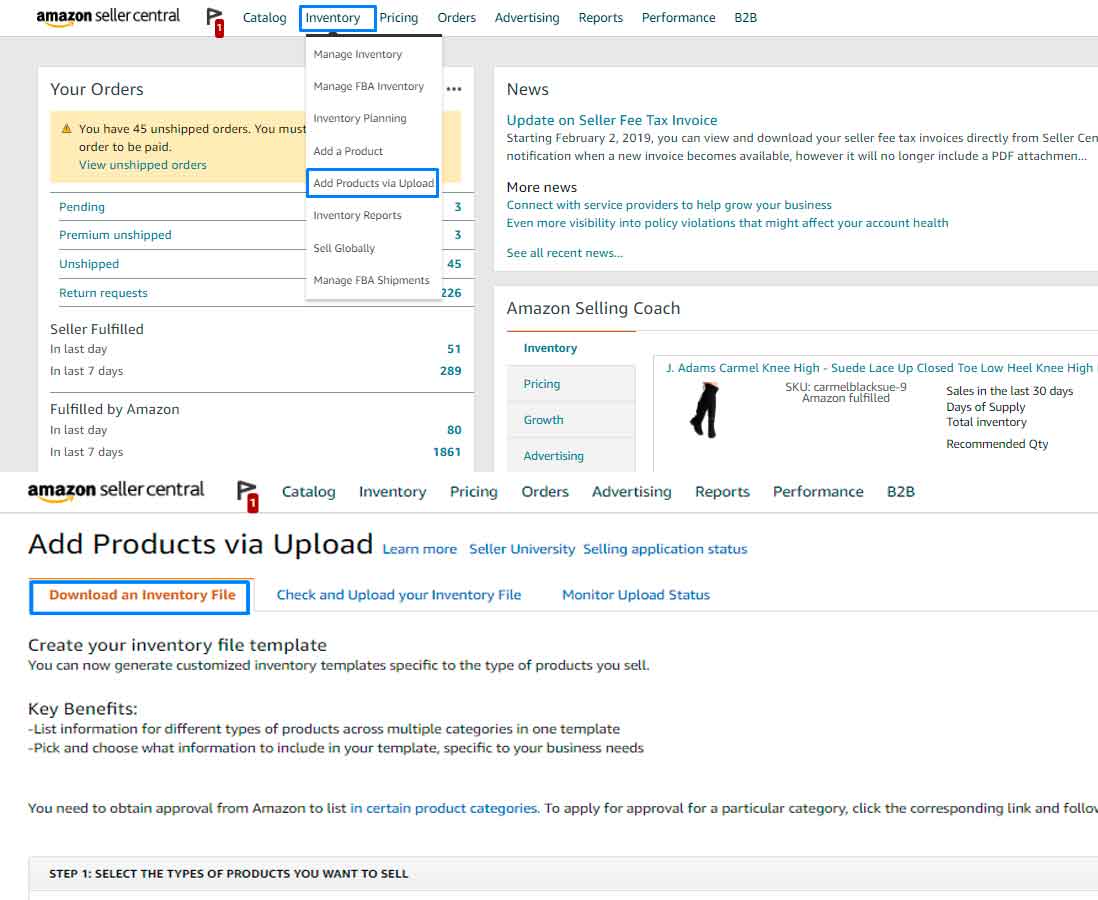Image resolution: width=1098 pixels, height=900 pixels.
Task: Open the policy violations visibility news link
Action: 727,223
